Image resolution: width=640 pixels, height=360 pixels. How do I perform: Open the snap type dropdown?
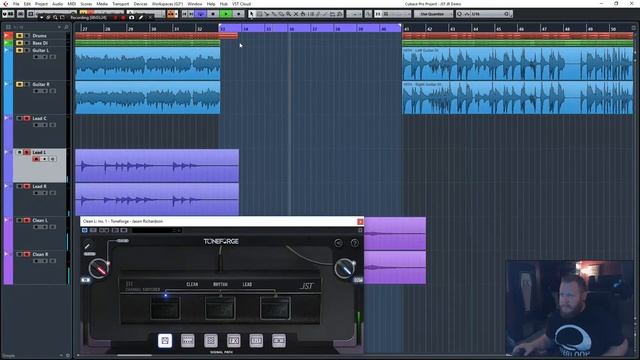point(399,14)
